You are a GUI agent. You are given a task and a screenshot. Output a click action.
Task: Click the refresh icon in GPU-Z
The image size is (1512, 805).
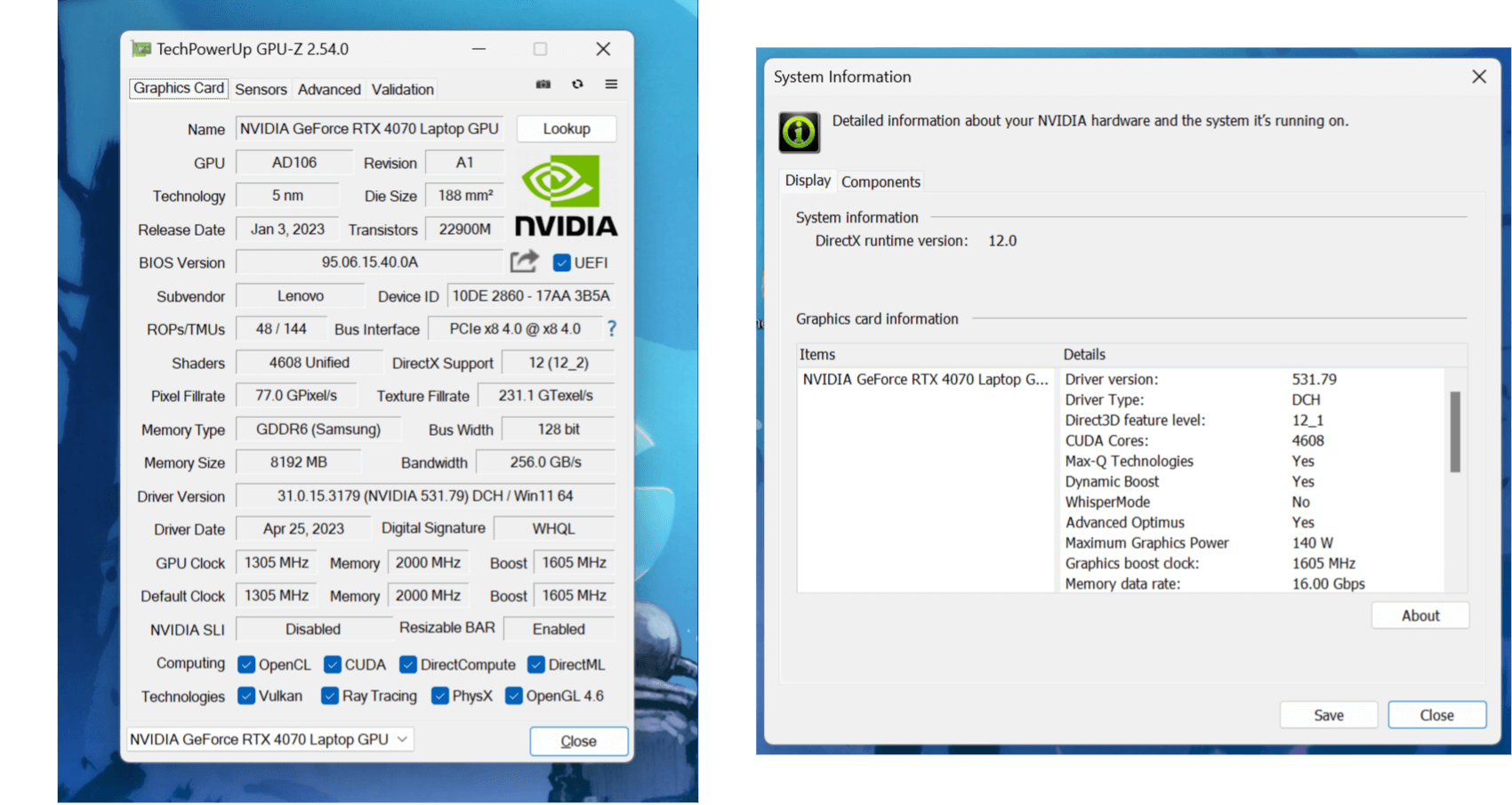[x=577, y=85]
